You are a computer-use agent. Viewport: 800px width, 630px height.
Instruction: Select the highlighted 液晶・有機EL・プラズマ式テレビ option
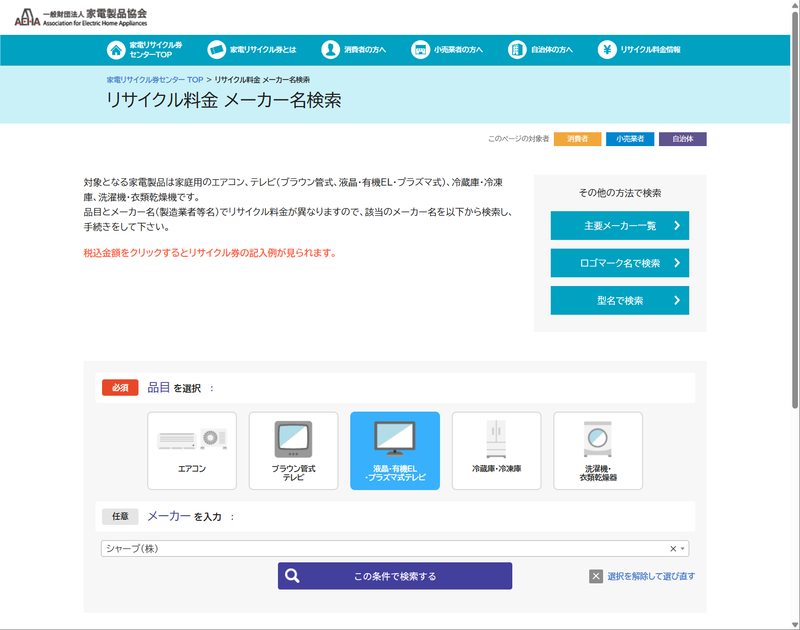[394, 450]
